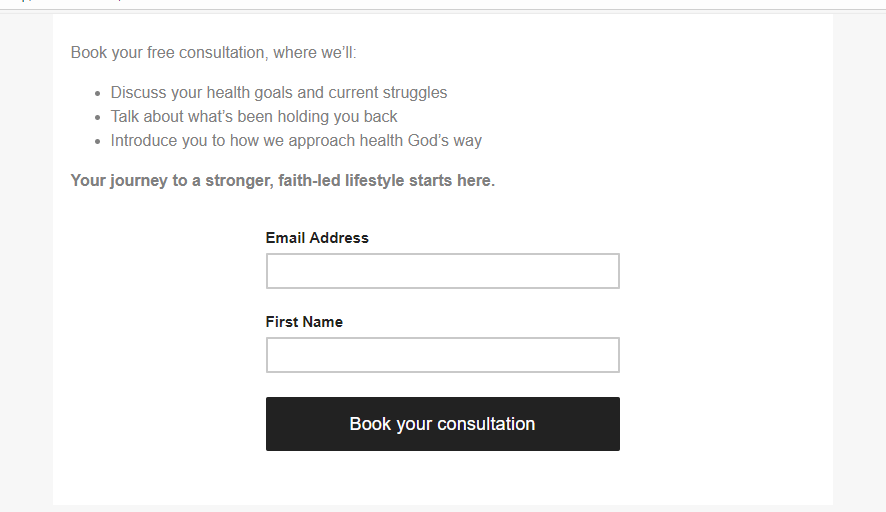The width and height of the screenshot is (886, 512).
Task: Click the First Name label
Action: [304, 322]
